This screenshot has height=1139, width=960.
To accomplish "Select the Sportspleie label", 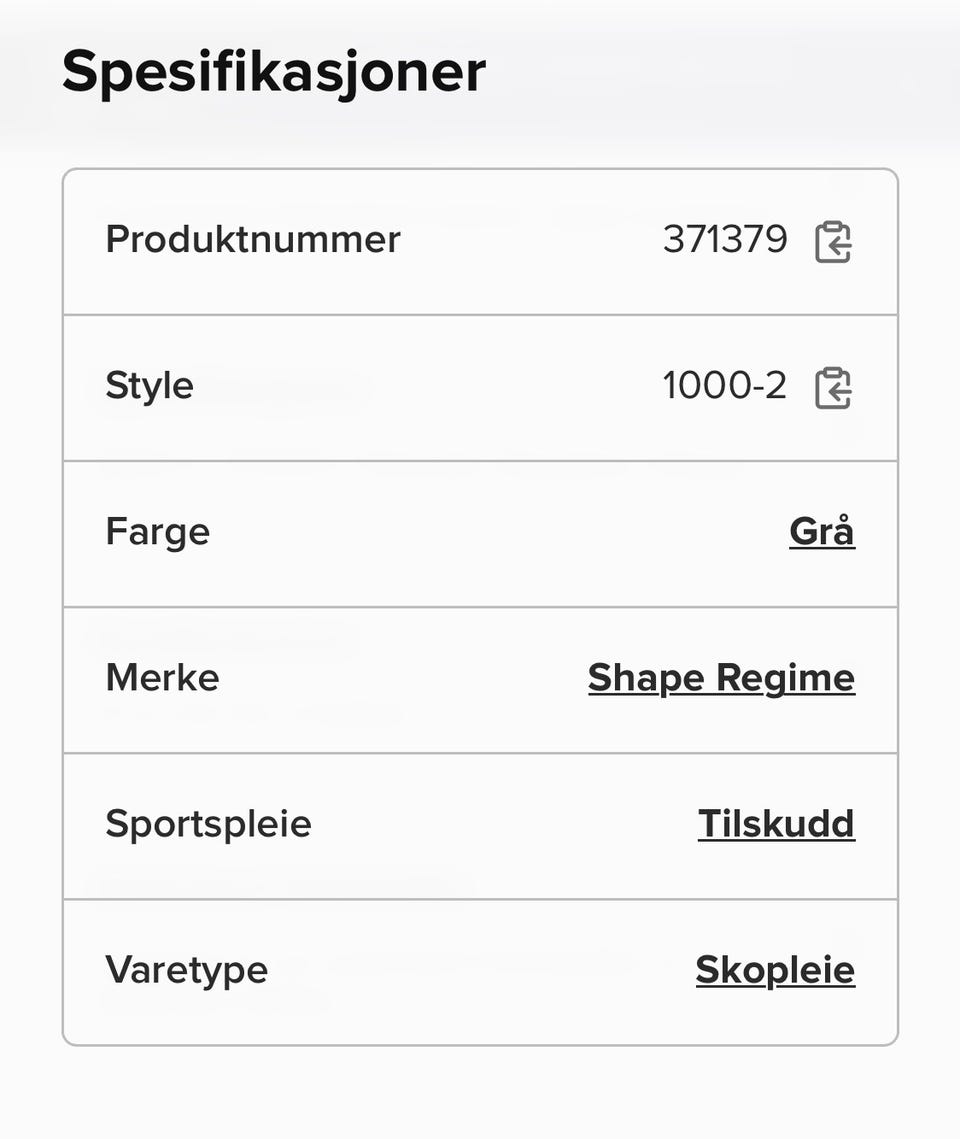I will [x=208, y=824].
